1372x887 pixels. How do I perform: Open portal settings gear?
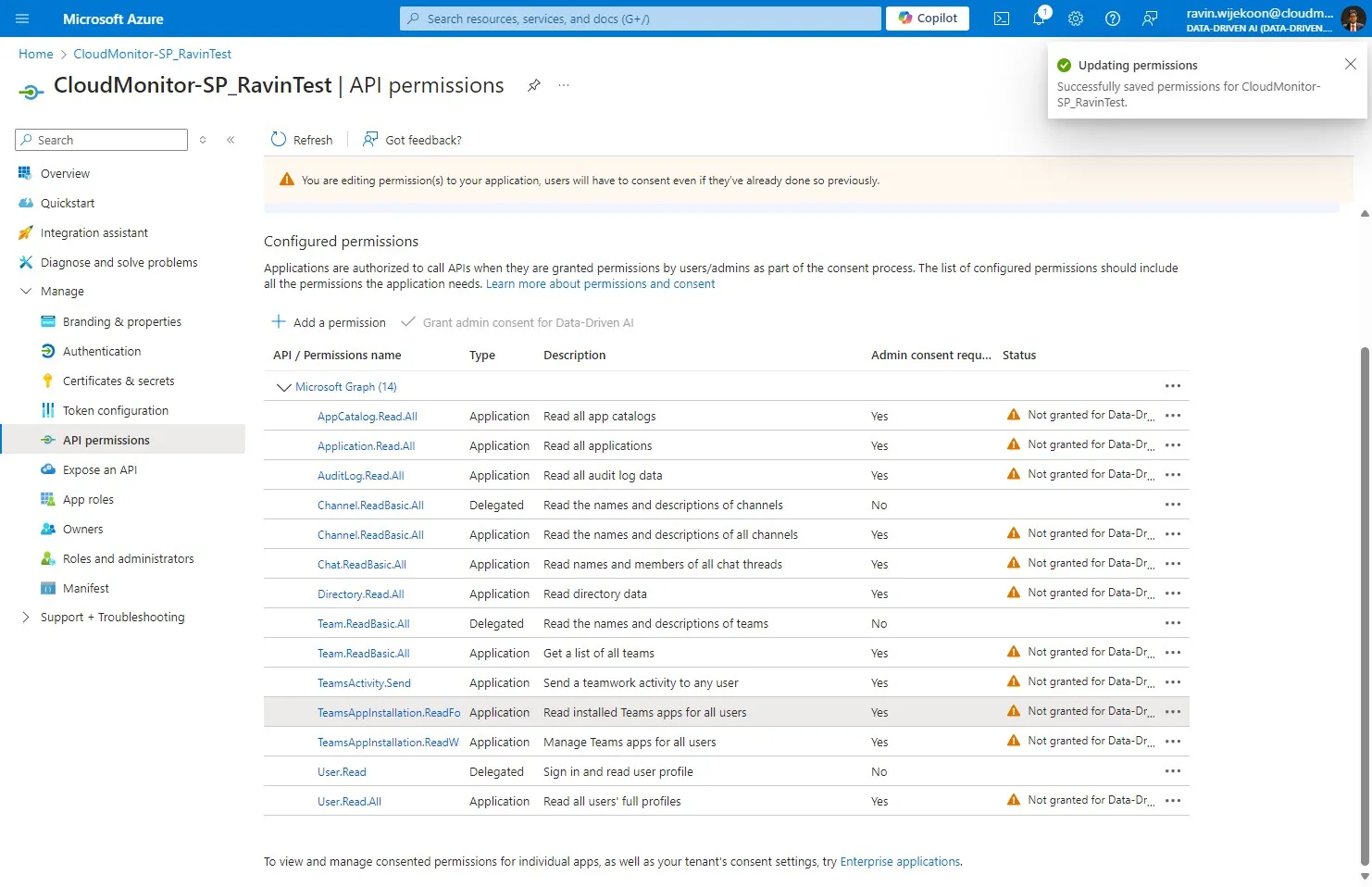1076,19
